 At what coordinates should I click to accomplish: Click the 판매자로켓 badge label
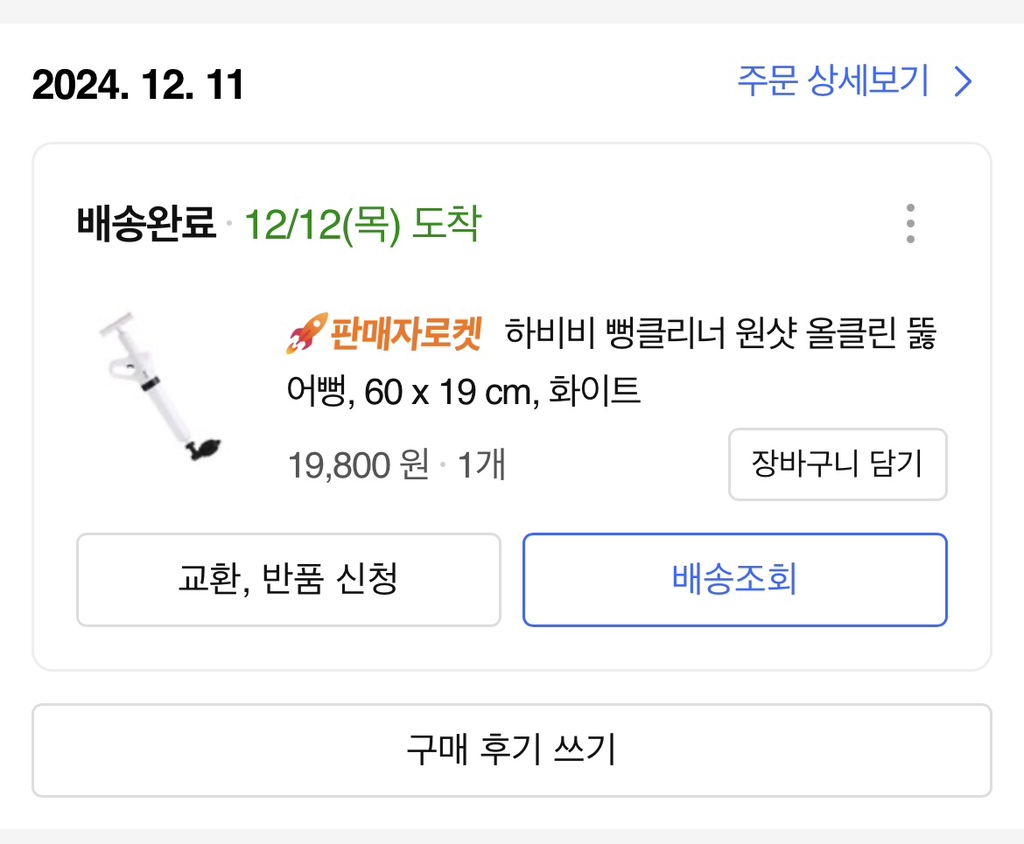(x=406, y=333)
